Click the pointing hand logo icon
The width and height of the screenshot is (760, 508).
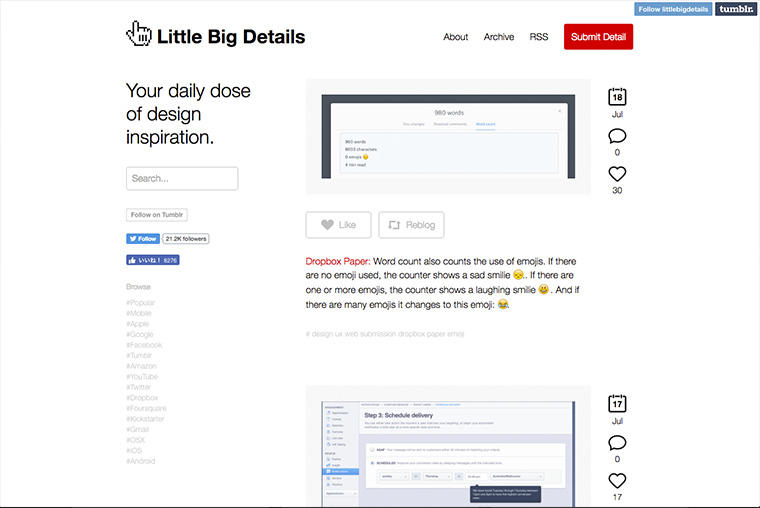139,33
